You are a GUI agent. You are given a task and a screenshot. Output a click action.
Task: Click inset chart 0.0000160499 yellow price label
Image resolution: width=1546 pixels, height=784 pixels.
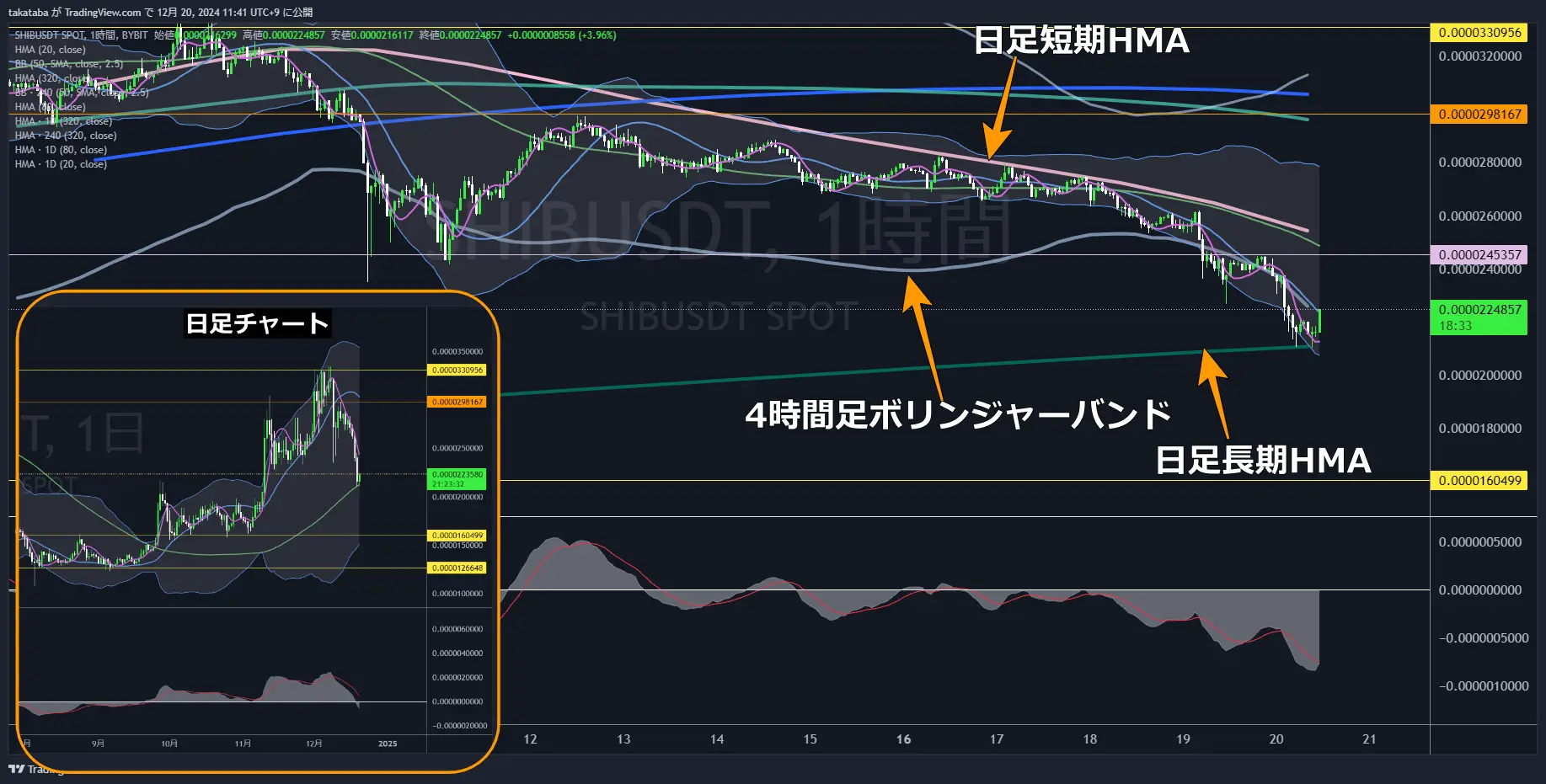click(x=457, y=536)
